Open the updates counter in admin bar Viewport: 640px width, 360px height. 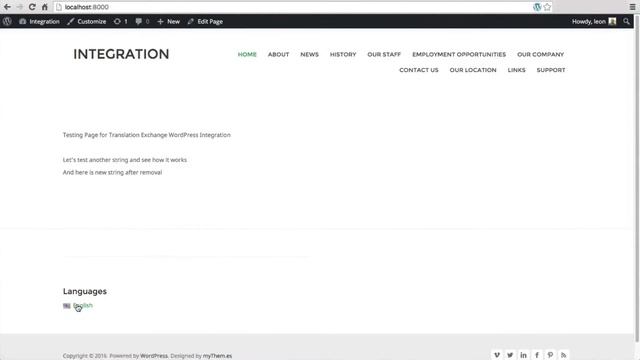121,21
